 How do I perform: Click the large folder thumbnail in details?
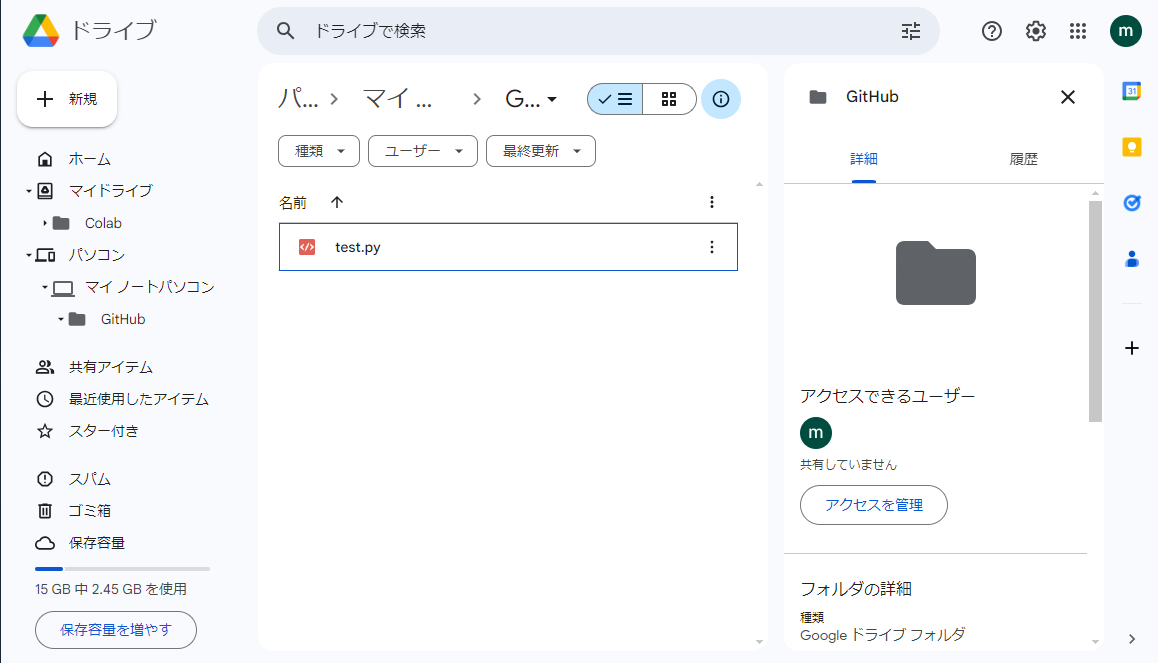(x=936, y=272)
